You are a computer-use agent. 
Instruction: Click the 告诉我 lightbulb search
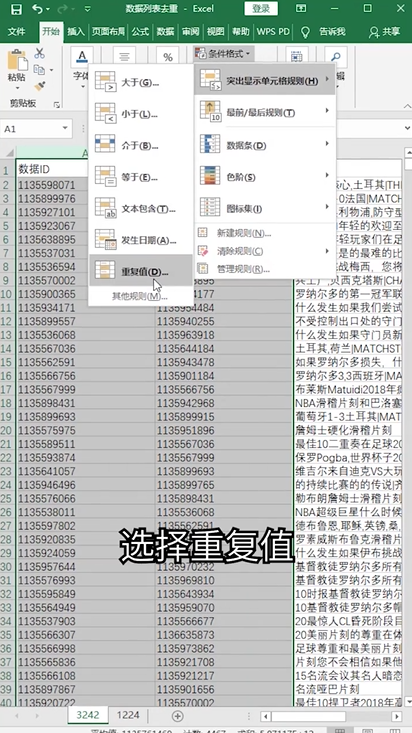(324, 32)
